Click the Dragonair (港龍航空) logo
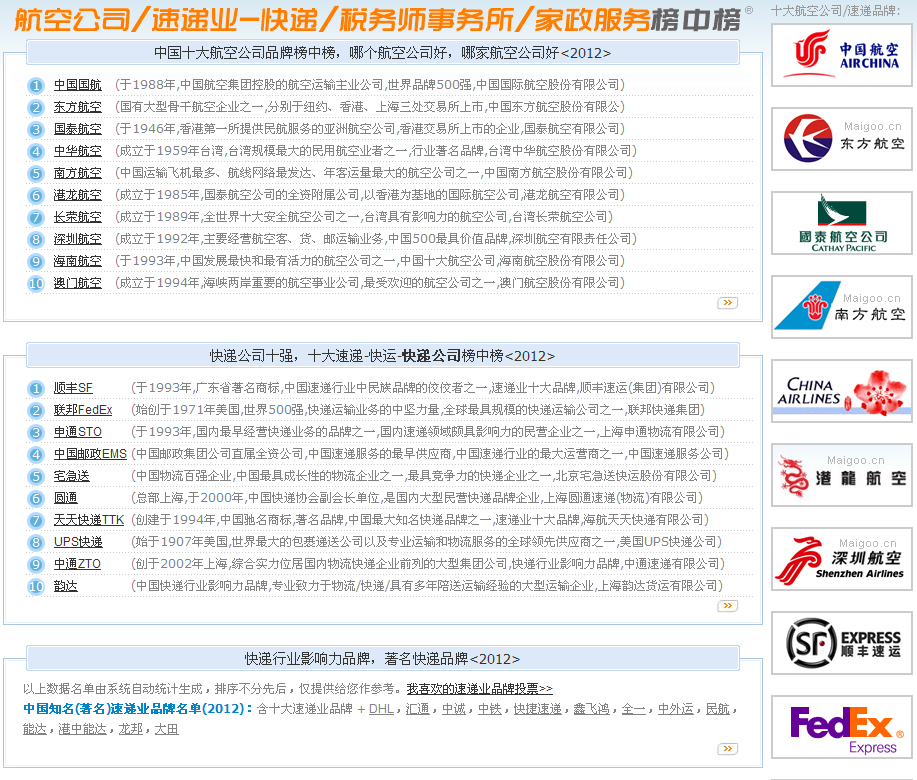The image size is (917, 780). click(841, 475)
